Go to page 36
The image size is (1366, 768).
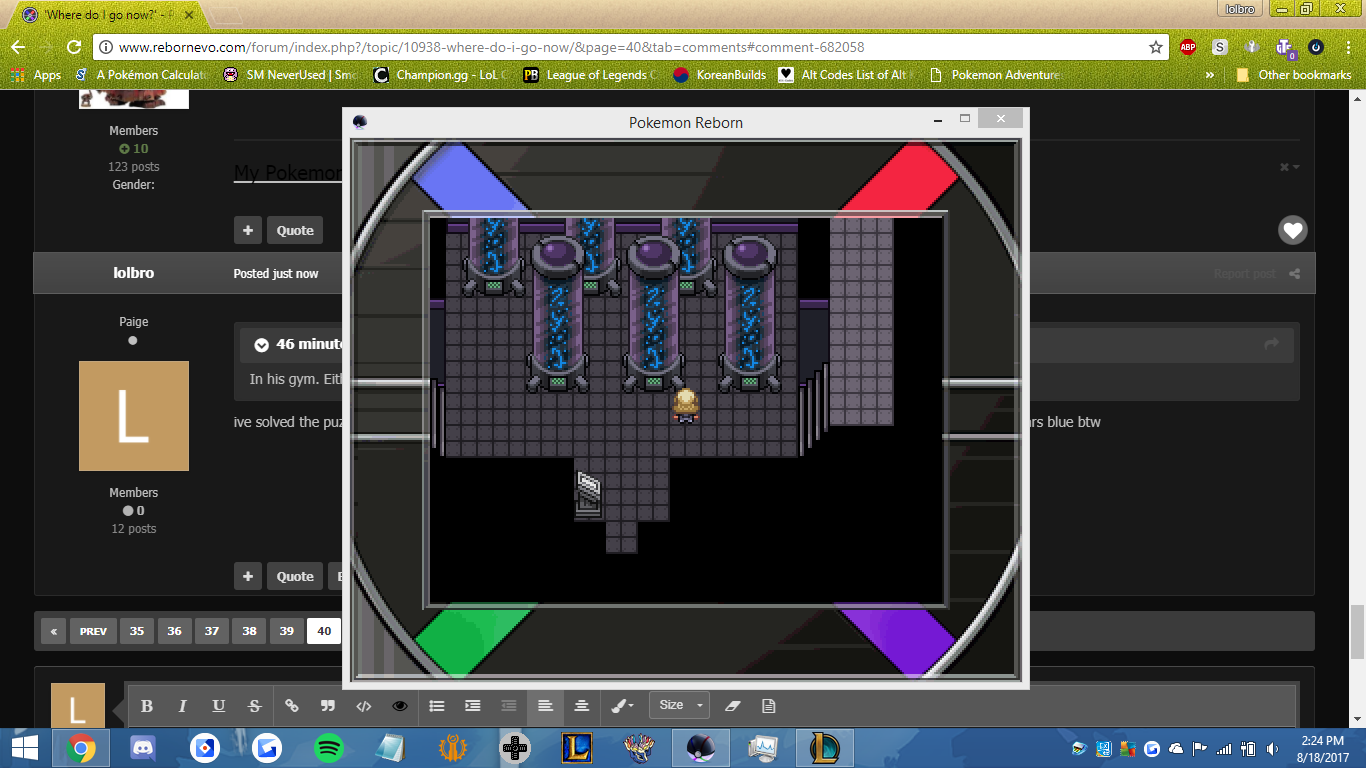click(x=175, y=631)
